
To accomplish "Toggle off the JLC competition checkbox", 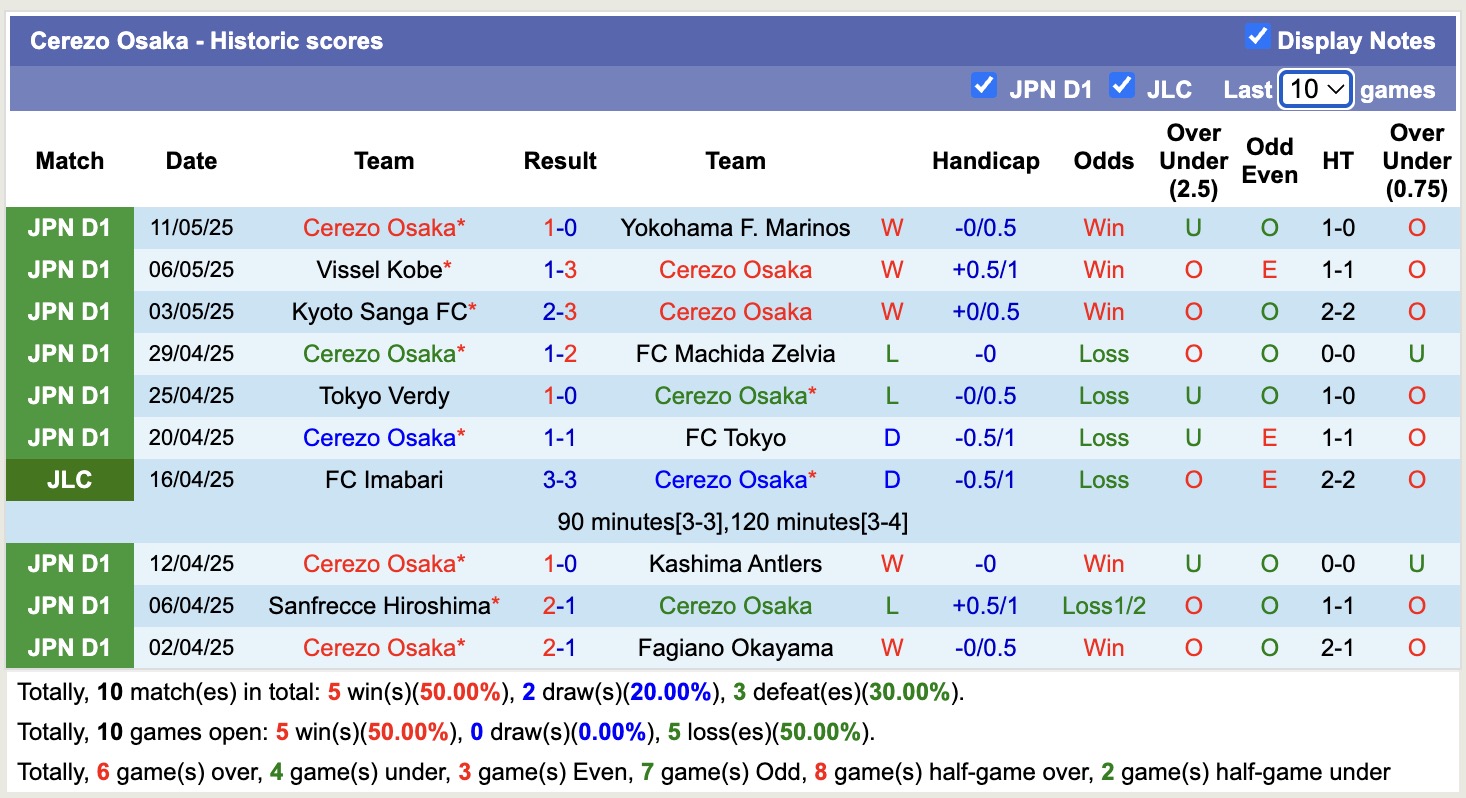I will (x=1122, y=88).
